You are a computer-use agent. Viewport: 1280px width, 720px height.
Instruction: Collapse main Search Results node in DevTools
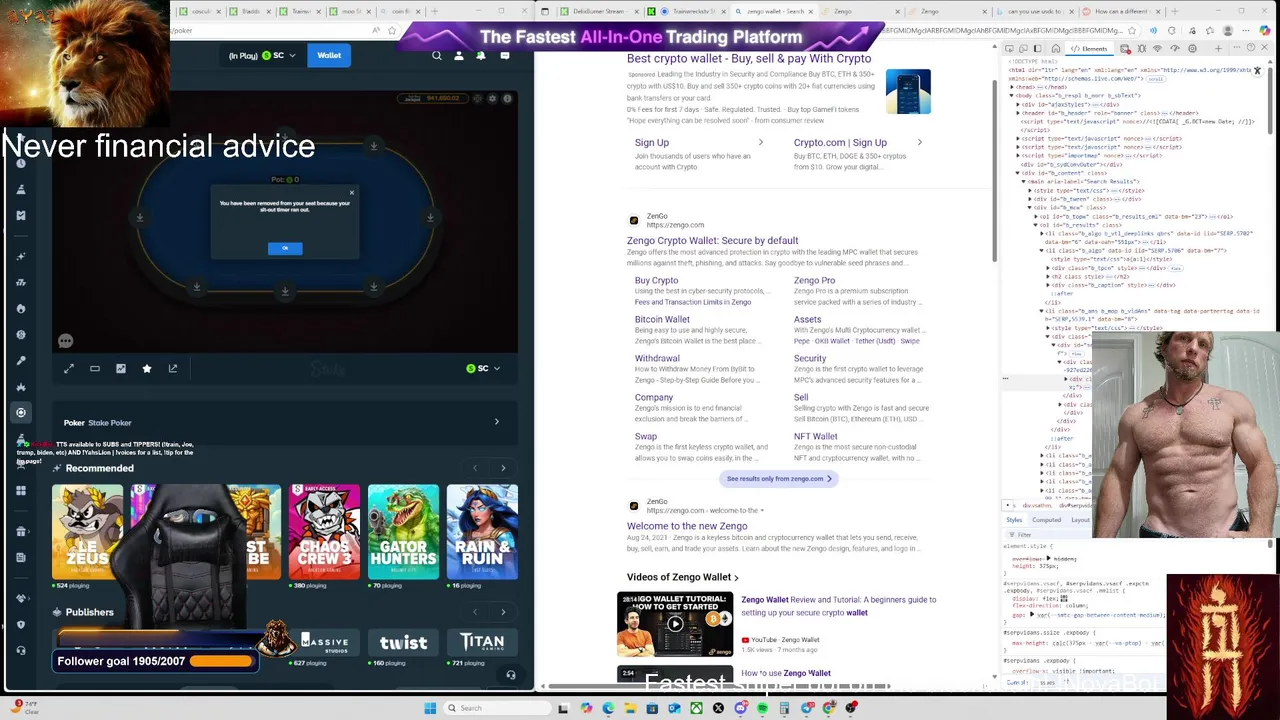coord(1024,182)
